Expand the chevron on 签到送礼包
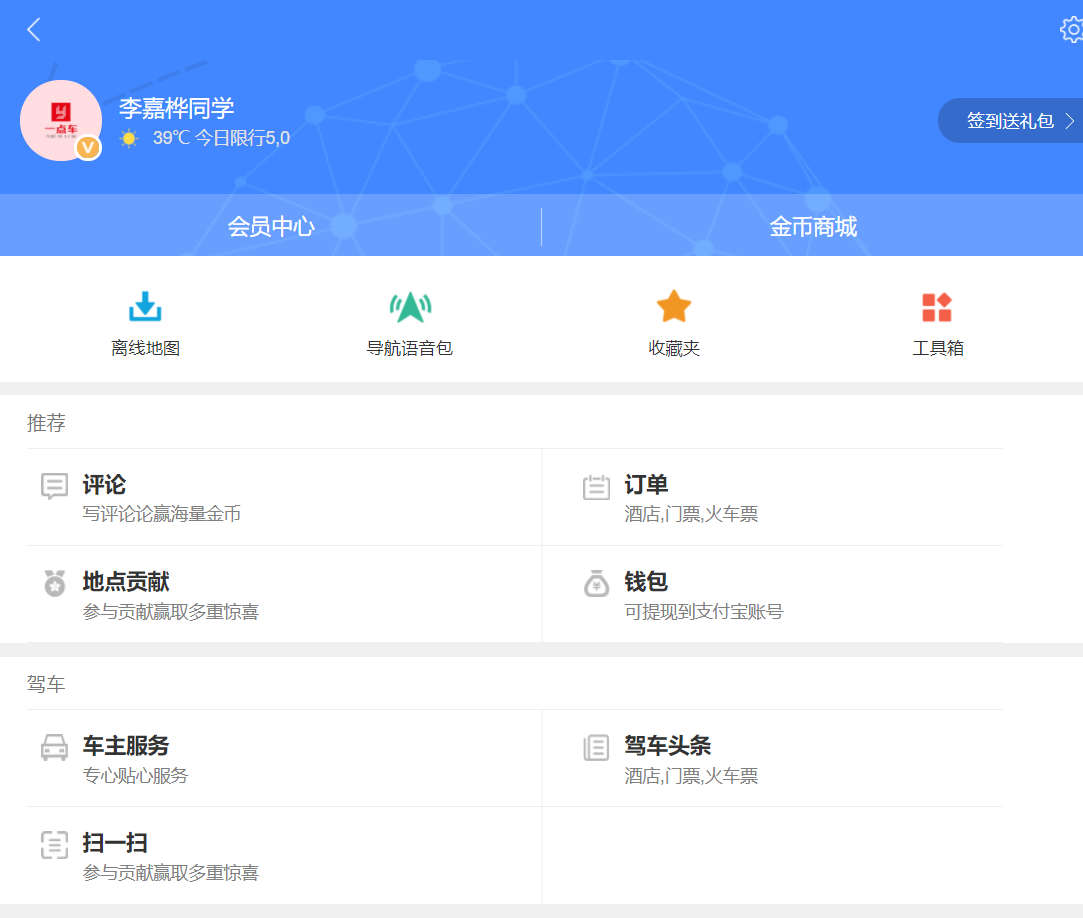1083x918 pixels. pos(1069,121)
